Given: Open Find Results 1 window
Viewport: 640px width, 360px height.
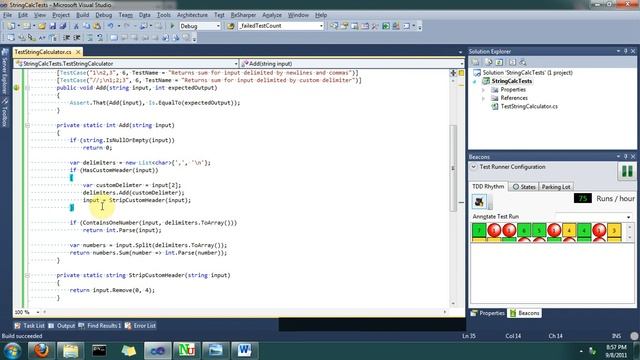Looking at the screenshot, I should pyautogui.click(x=100, y=326).
